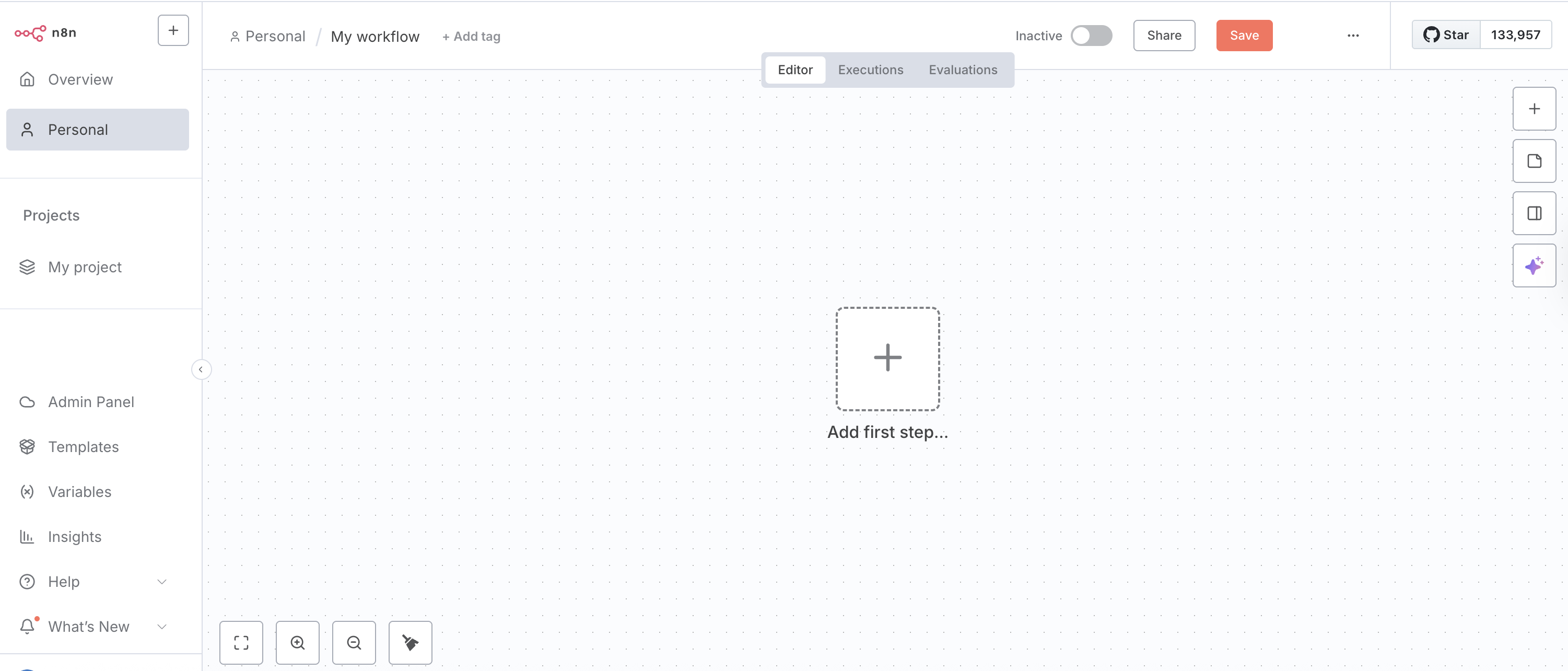Collapse the sidebar with arrow button
The width and height of the screenshot is (1568, 671).
click(x=201, y=369)
